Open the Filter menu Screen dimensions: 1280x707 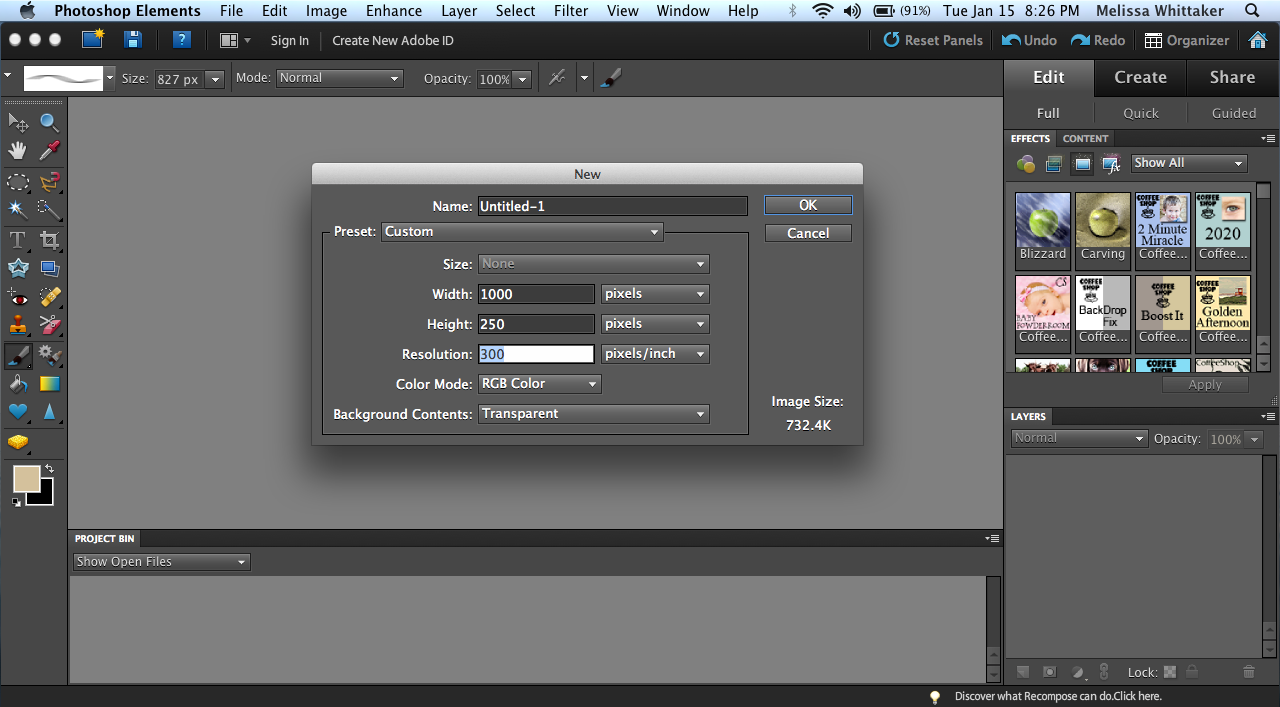(571, 11)
